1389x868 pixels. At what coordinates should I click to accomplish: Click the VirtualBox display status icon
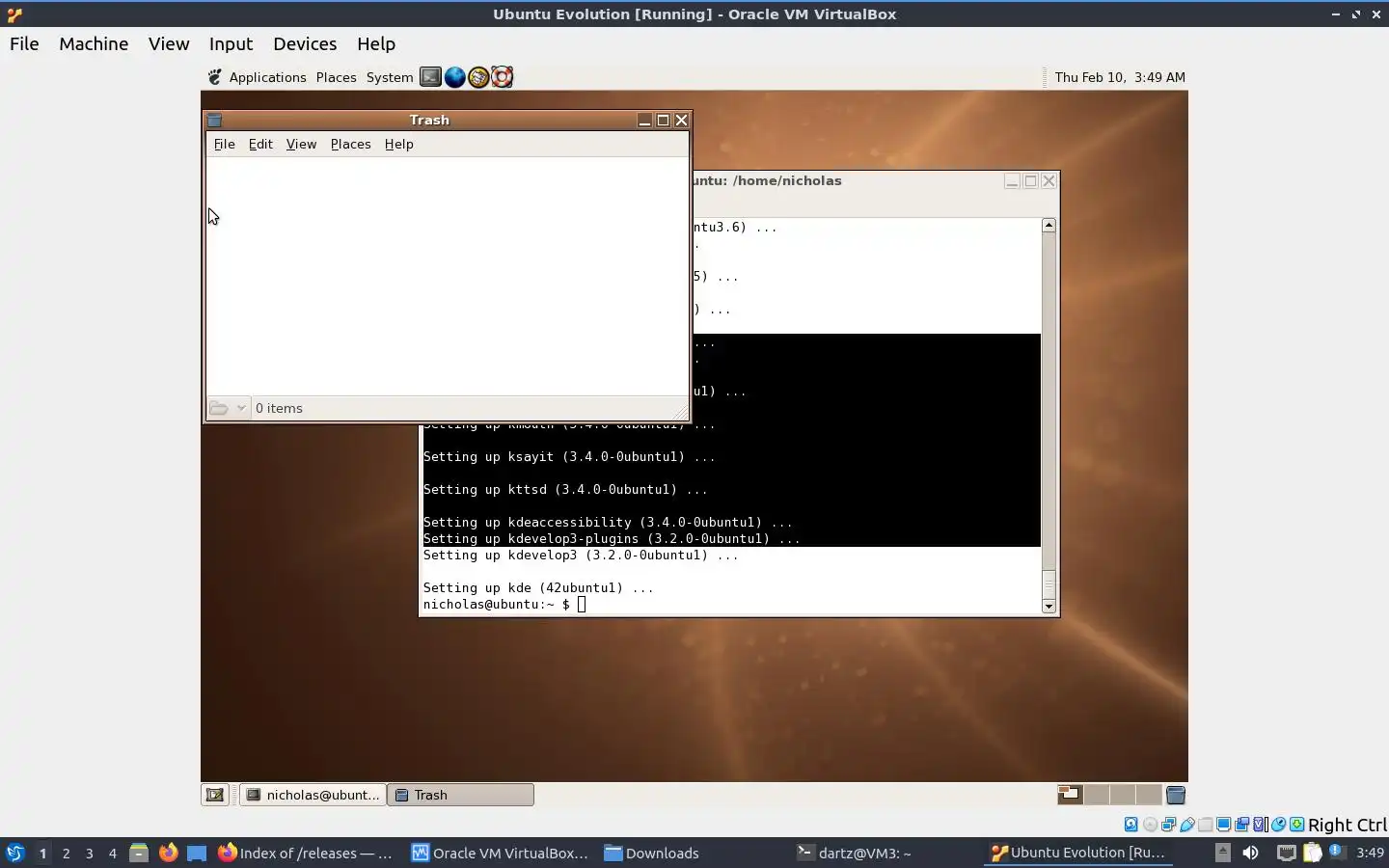1223,825
